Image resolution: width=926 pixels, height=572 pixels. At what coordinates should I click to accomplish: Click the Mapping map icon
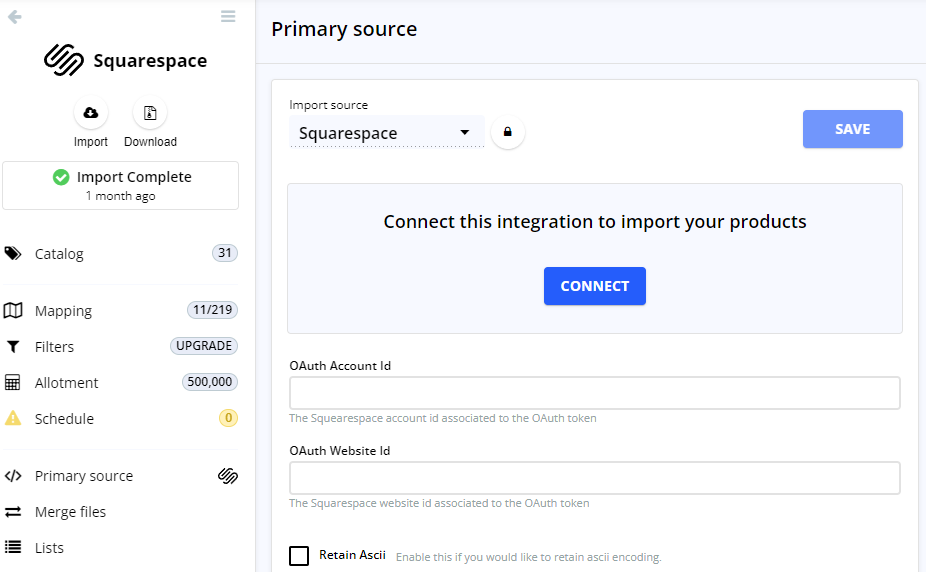tap(13, 310)
